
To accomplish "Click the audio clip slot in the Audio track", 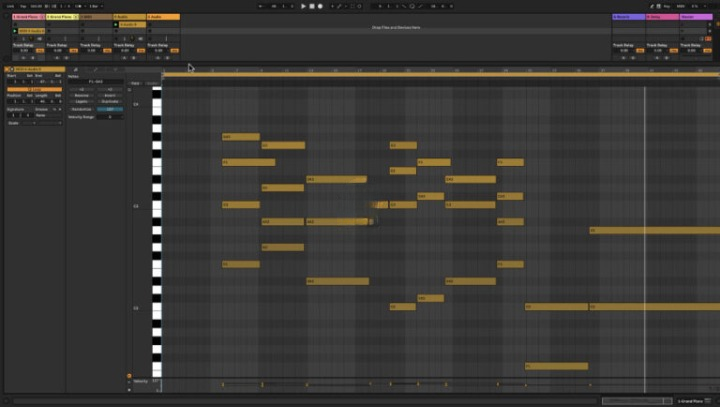I will click(x=132, y=24).
